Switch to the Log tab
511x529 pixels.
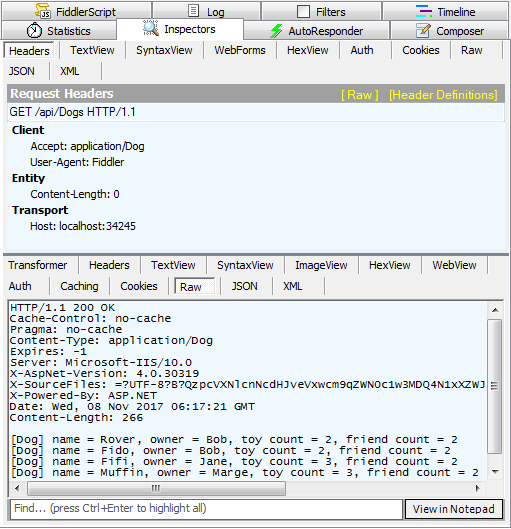(x=206, y=11)
